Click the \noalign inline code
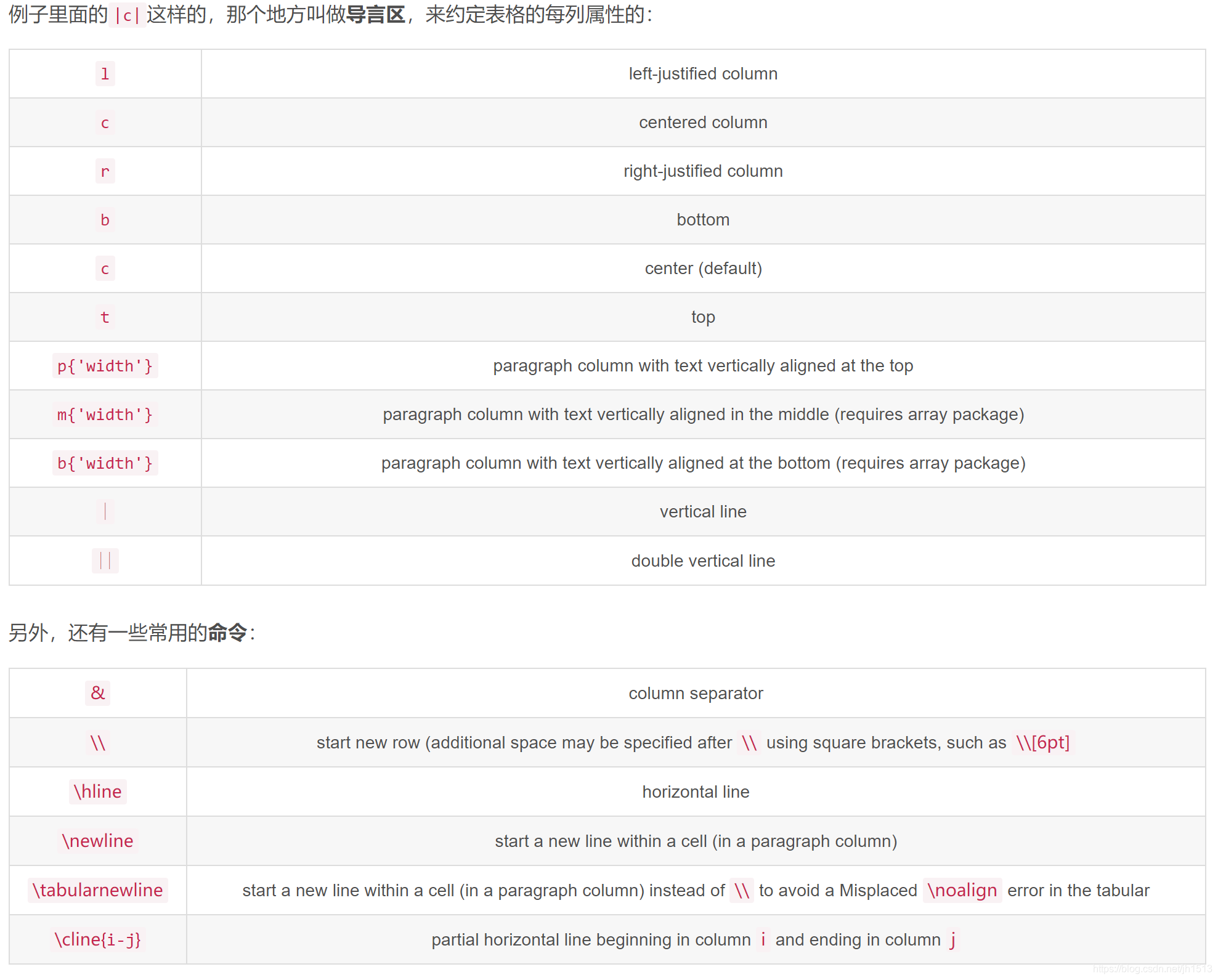This screenshot has width=1218, height=980. 962,890
